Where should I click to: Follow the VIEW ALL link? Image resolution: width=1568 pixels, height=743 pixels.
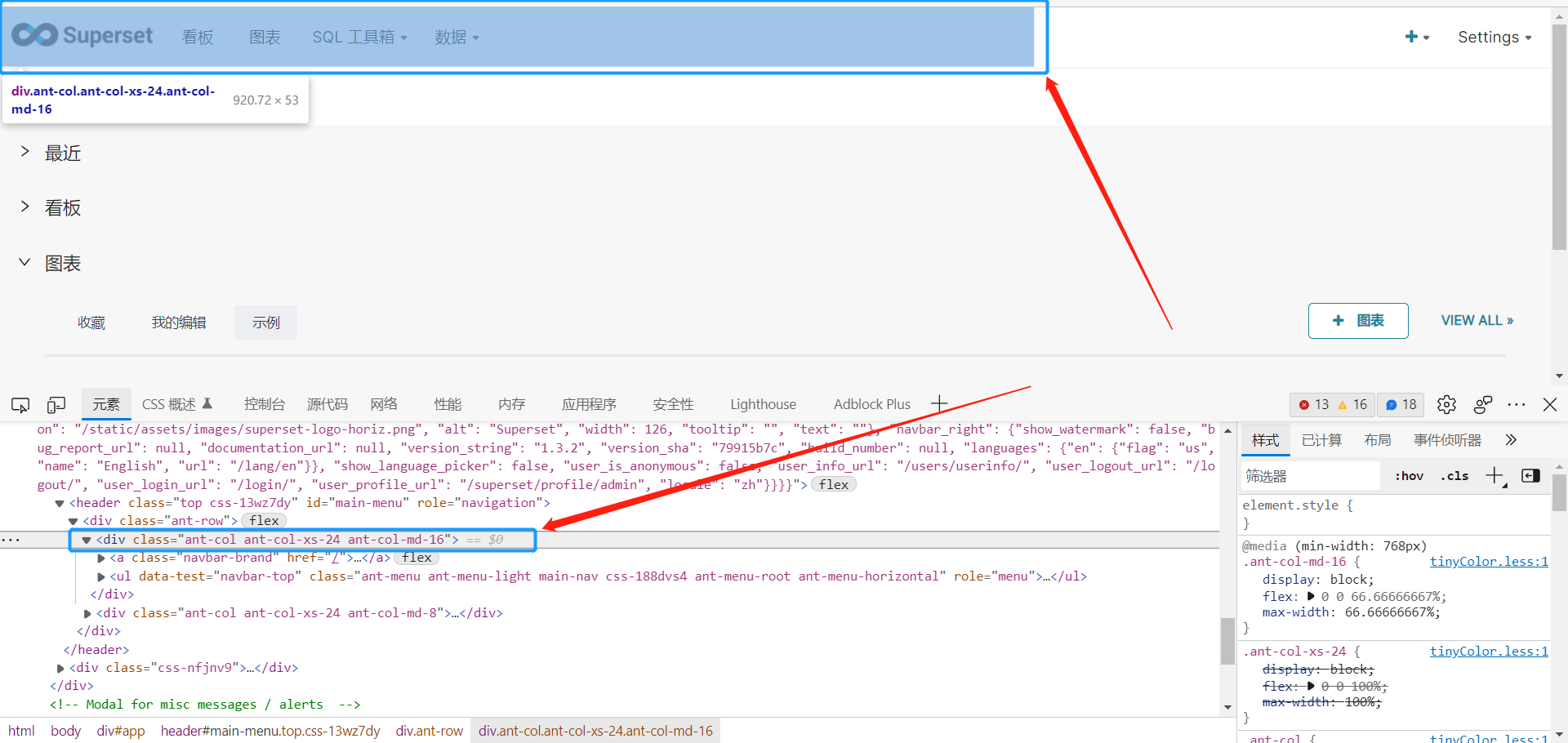1477,320
